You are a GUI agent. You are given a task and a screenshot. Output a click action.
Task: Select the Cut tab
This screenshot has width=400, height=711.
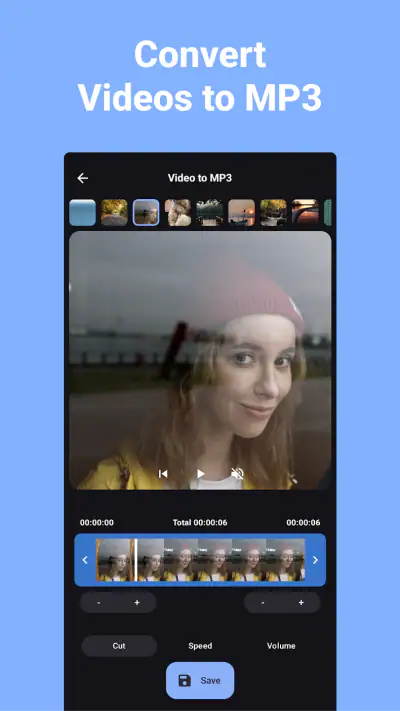pos(119,646)
